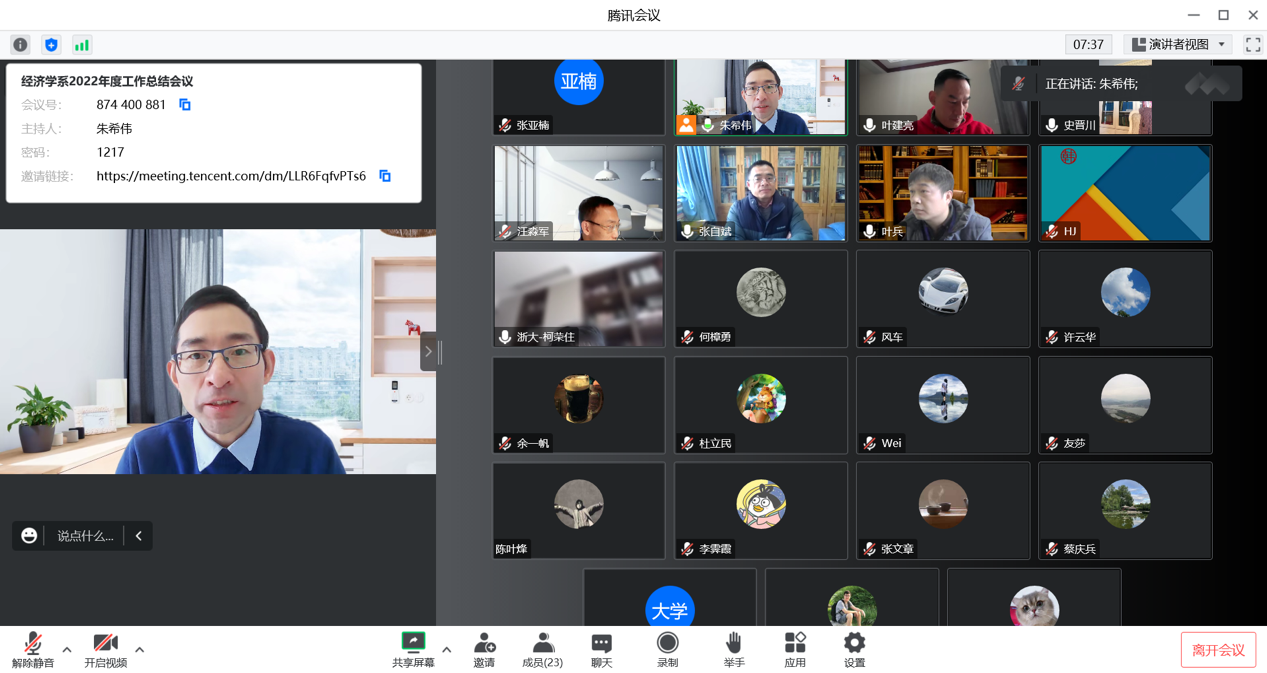Image resolution: width=1267 pixels, height=673 pixels.
Task: Click the red 离开会议 button
Action: [1217, 650]
